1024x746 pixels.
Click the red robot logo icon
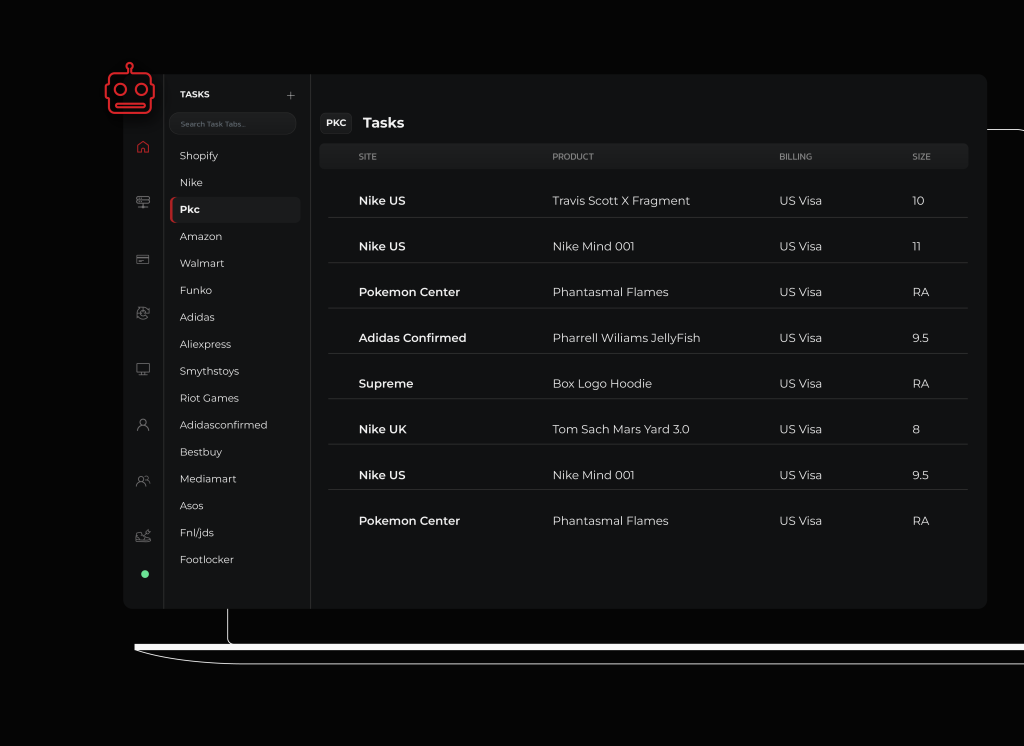coord(129,91)
